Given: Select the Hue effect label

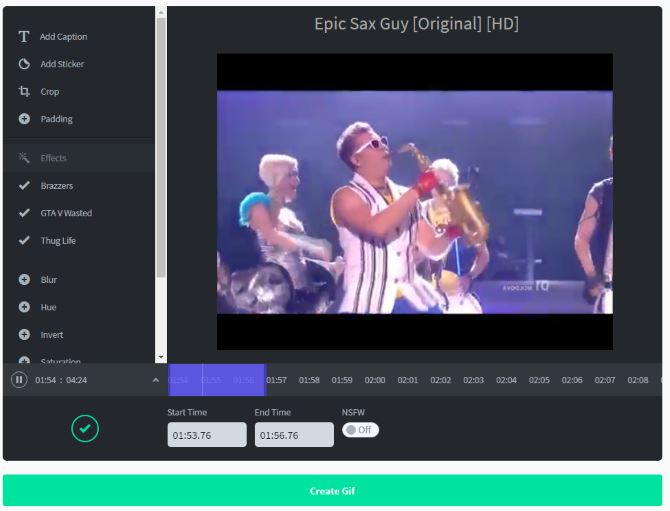Looking at the screenshot, I should [48, 307].
